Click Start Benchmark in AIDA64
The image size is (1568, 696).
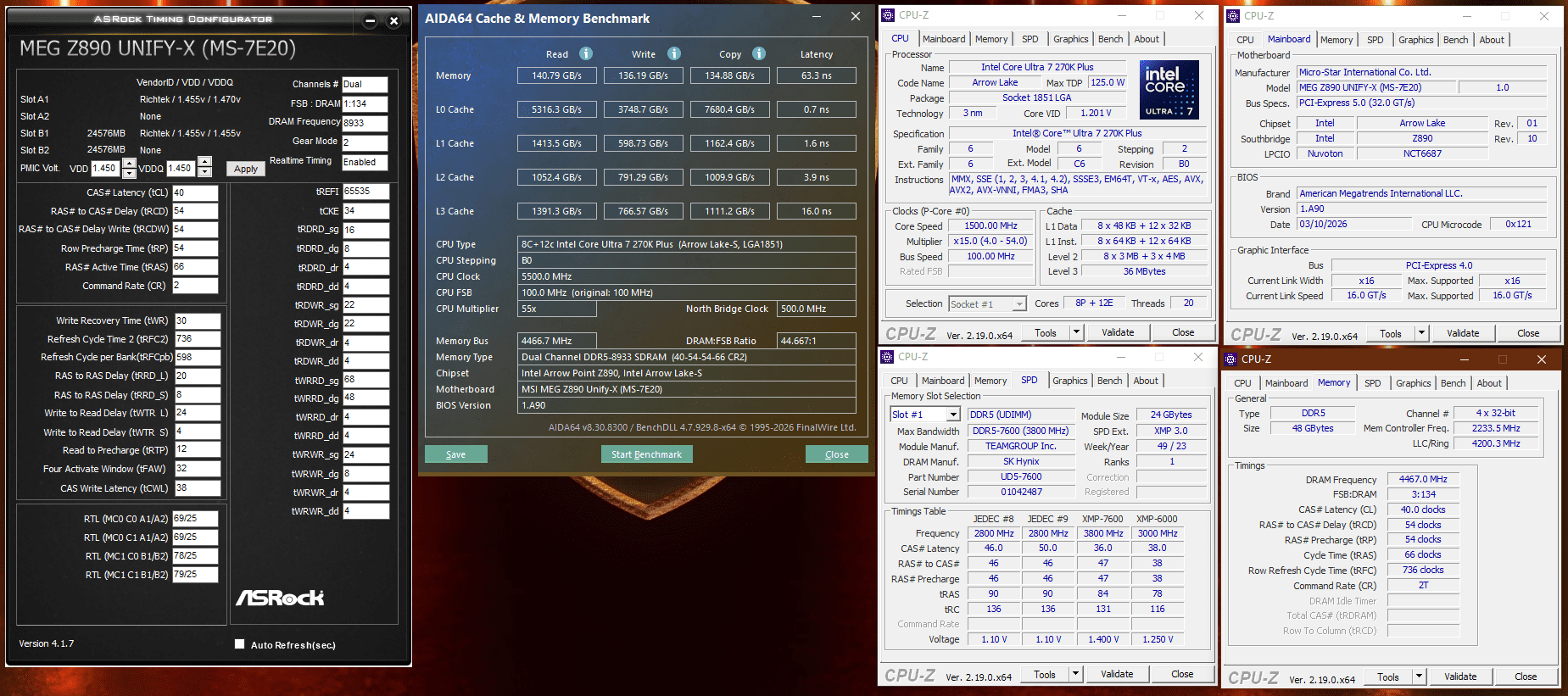(647, 454)
